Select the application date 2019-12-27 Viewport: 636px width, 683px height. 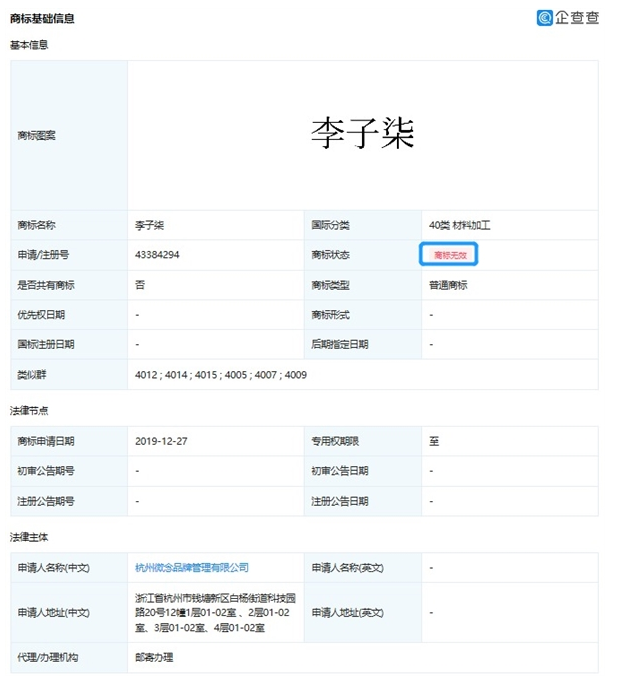click(x=160, y=441)
